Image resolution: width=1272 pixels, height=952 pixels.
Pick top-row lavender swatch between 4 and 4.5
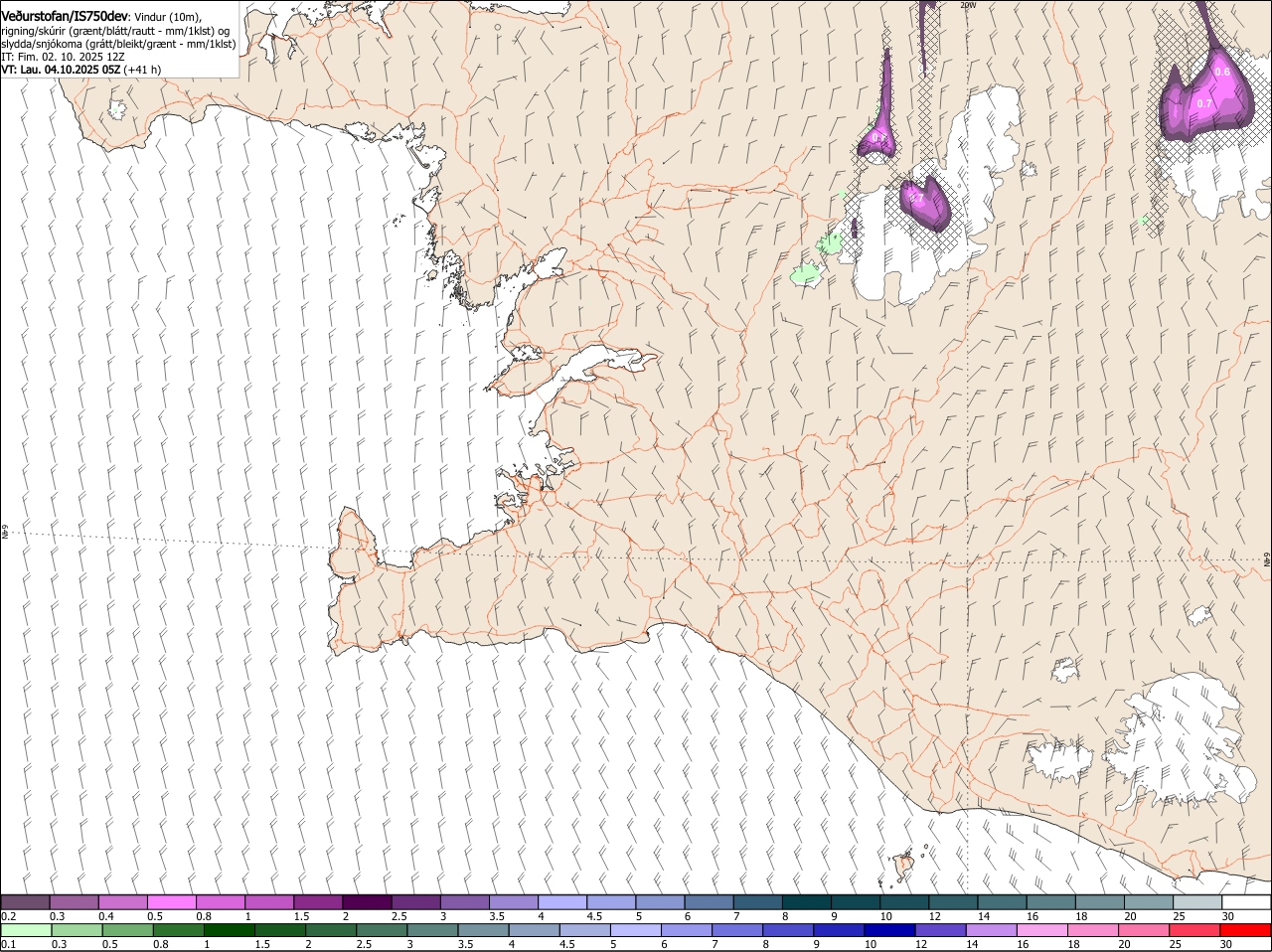561,902
